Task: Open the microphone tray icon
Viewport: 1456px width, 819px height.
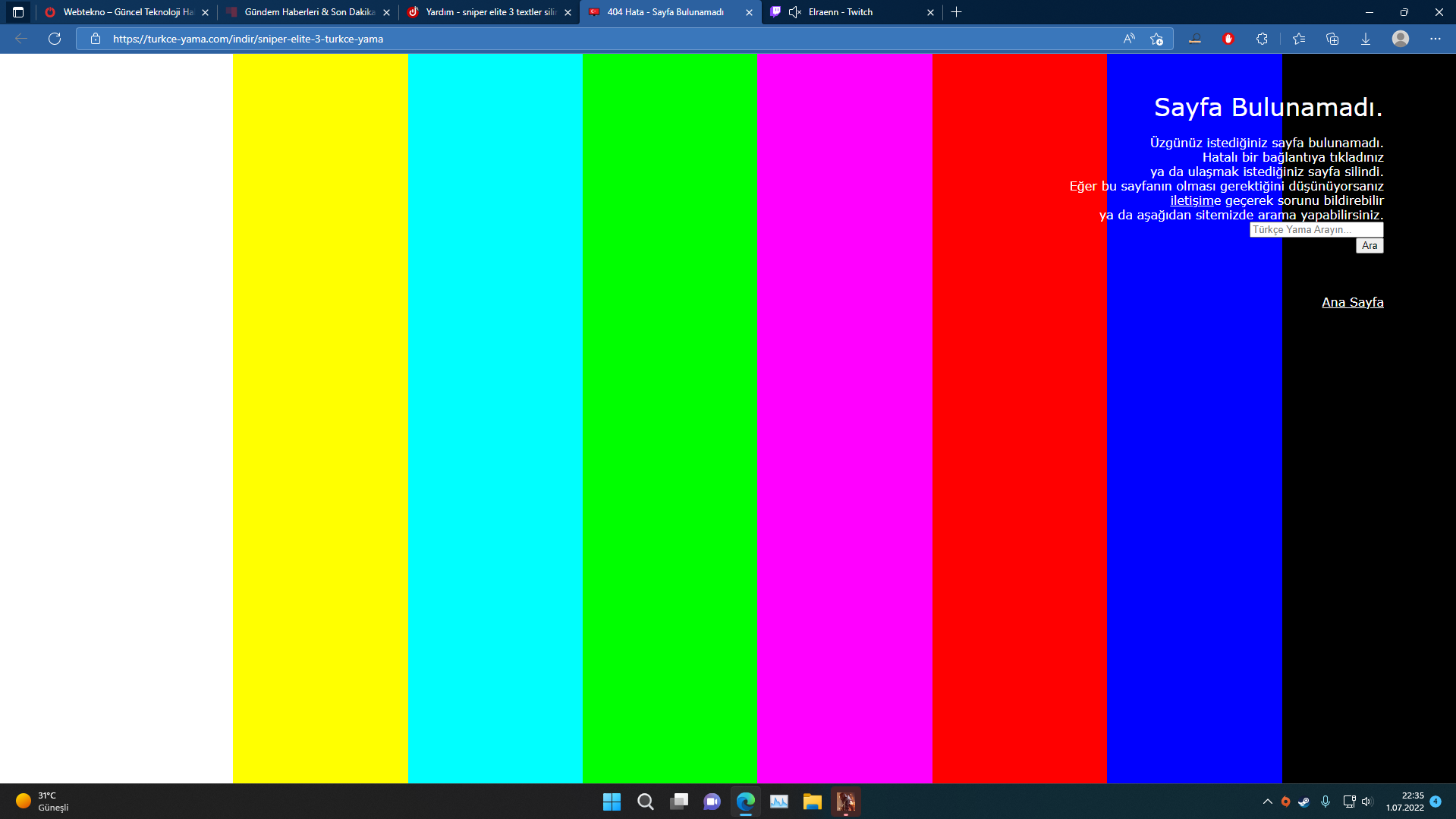Action: (x=1325, y=802)
